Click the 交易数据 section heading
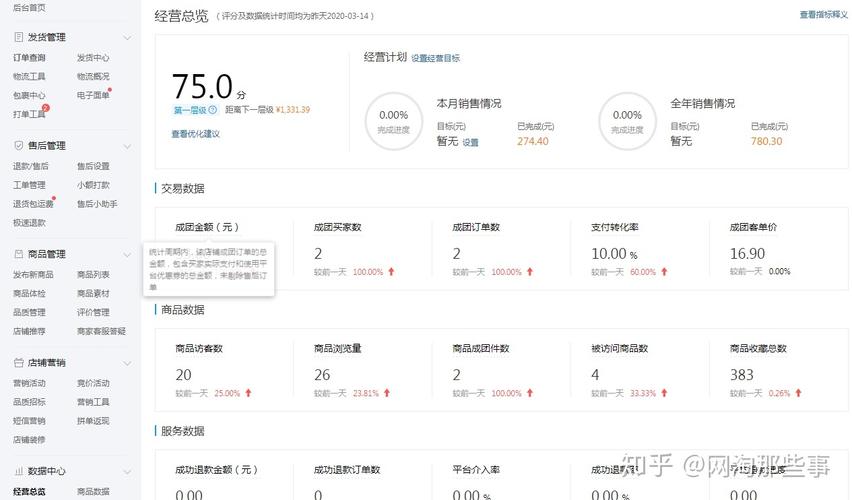This screenshot has width=852, height=500. (x=183, y=189)
